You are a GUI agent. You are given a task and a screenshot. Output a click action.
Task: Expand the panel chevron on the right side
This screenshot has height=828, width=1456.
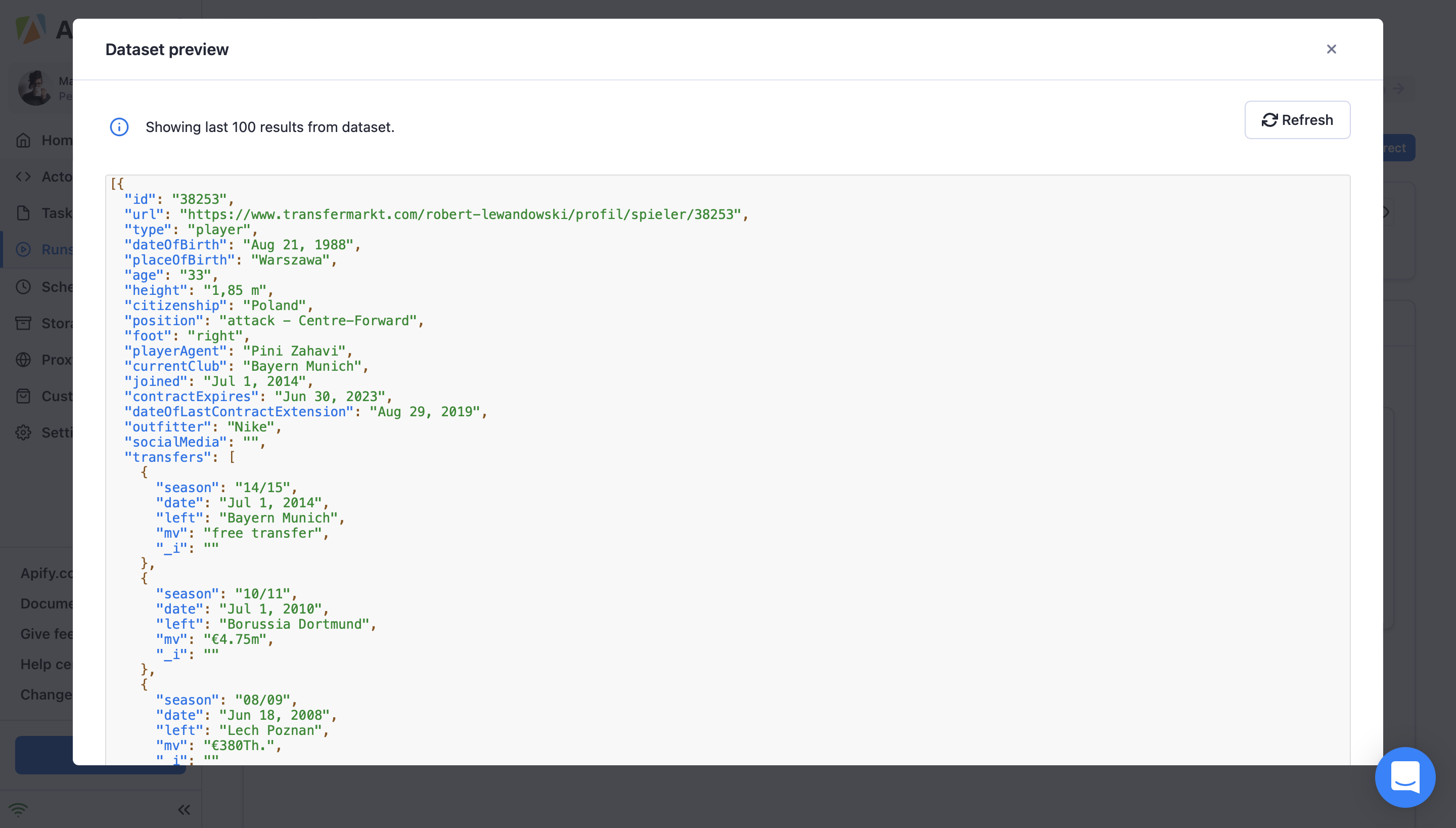click(x=1386, y=211)
